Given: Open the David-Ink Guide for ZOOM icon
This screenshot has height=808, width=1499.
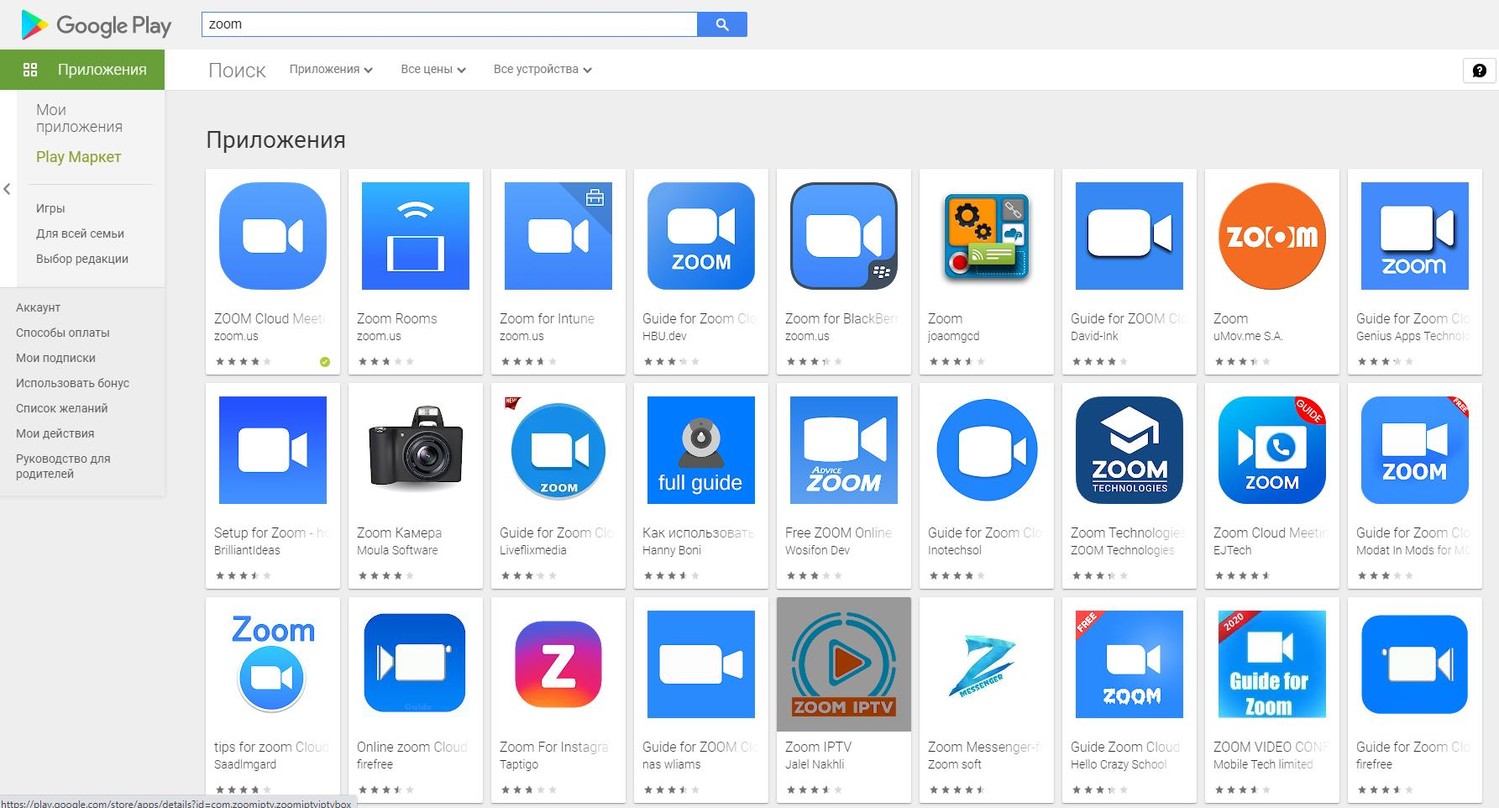Looking at the screenshot, I should click(x=1129, y=236).
